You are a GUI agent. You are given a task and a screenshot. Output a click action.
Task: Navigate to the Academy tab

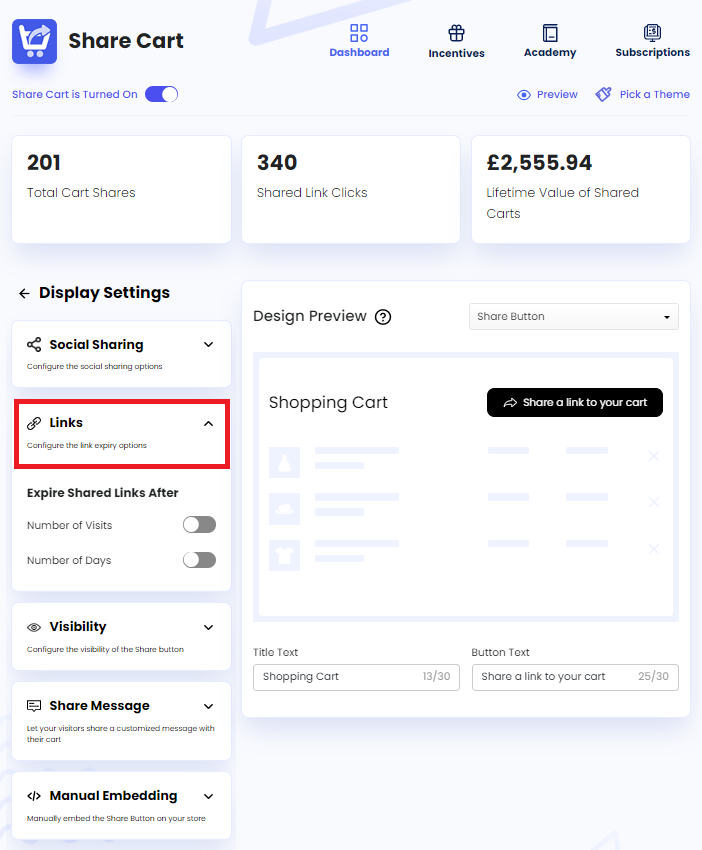[x=549, y=40]
